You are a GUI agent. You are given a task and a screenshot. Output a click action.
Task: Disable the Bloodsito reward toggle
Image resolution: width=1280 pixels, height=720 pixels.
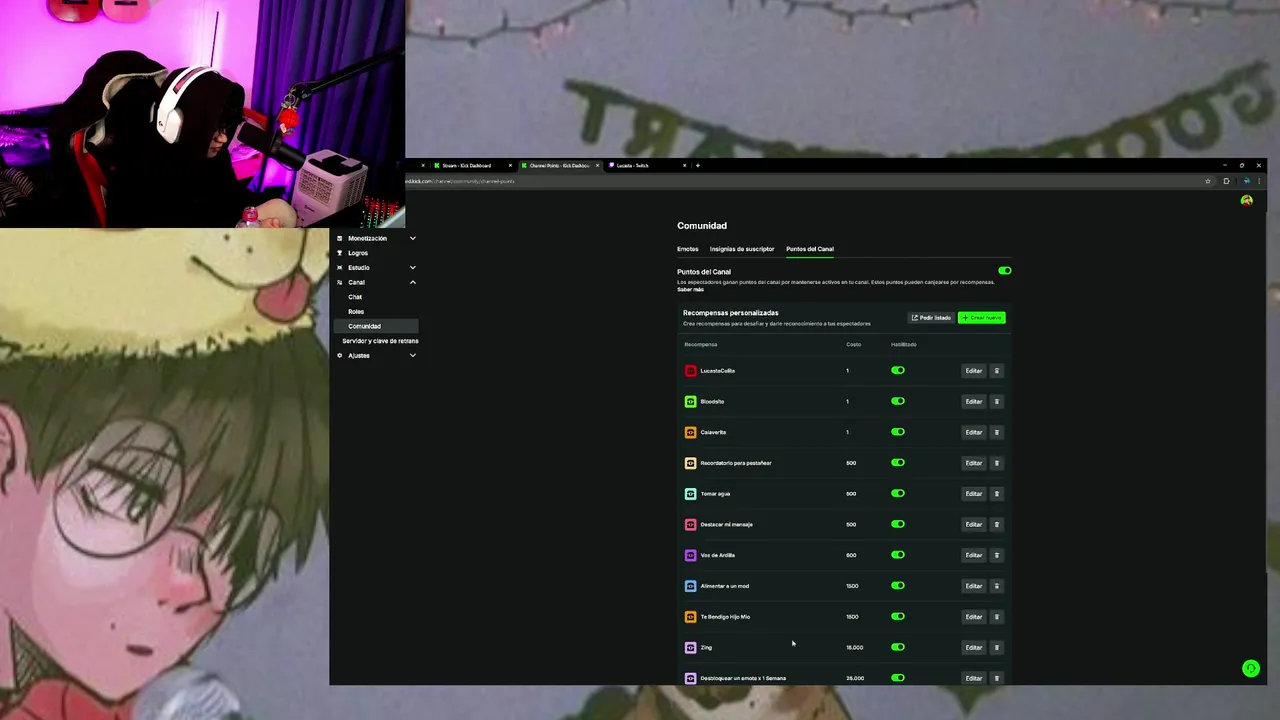898,402
